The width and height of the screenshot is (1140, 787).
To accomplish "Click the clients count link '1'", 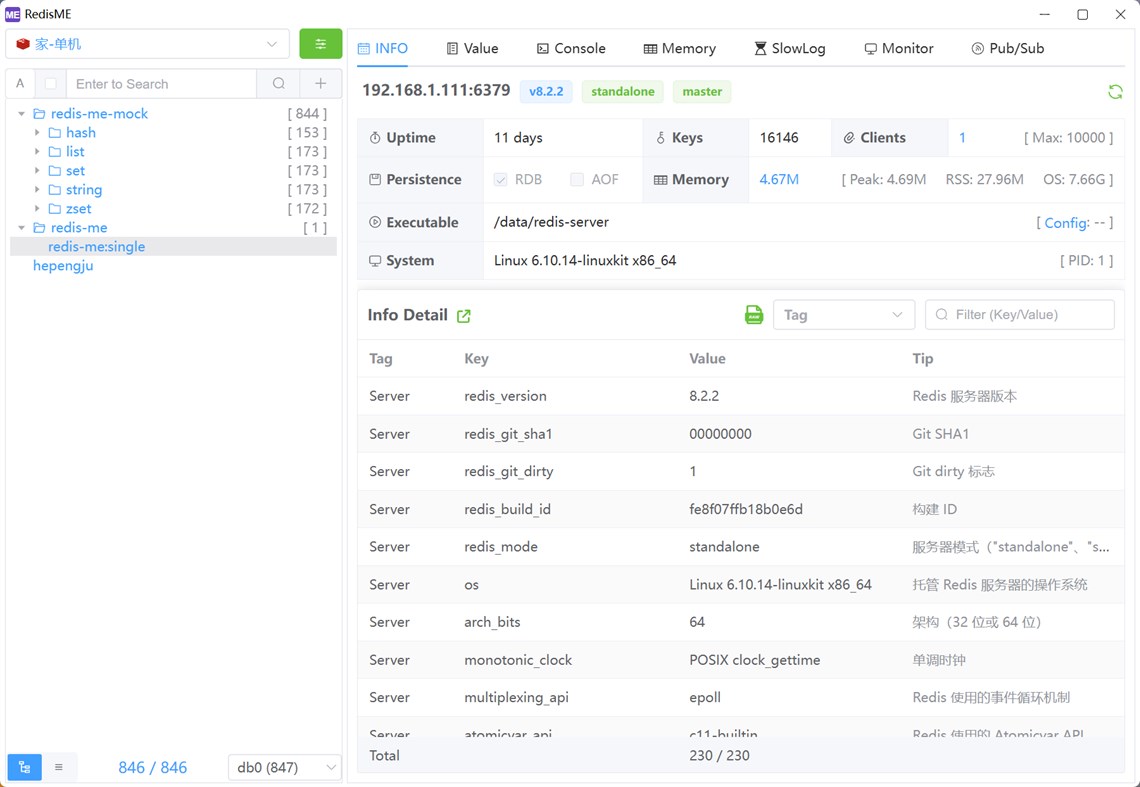I will (962, 137).
